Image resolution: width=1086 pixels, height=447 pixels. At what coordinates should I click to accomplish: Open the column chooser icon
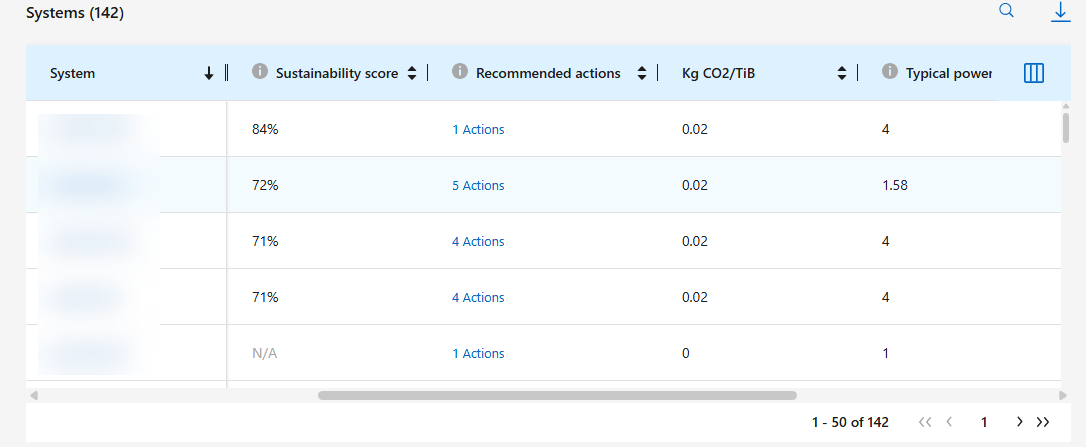coord(1034,73)
